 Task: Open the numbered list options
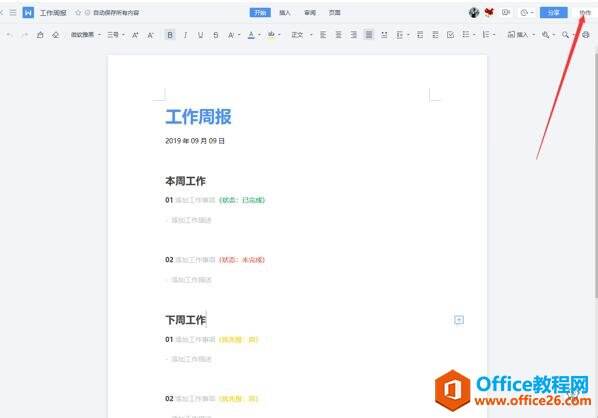click(489, 35)
